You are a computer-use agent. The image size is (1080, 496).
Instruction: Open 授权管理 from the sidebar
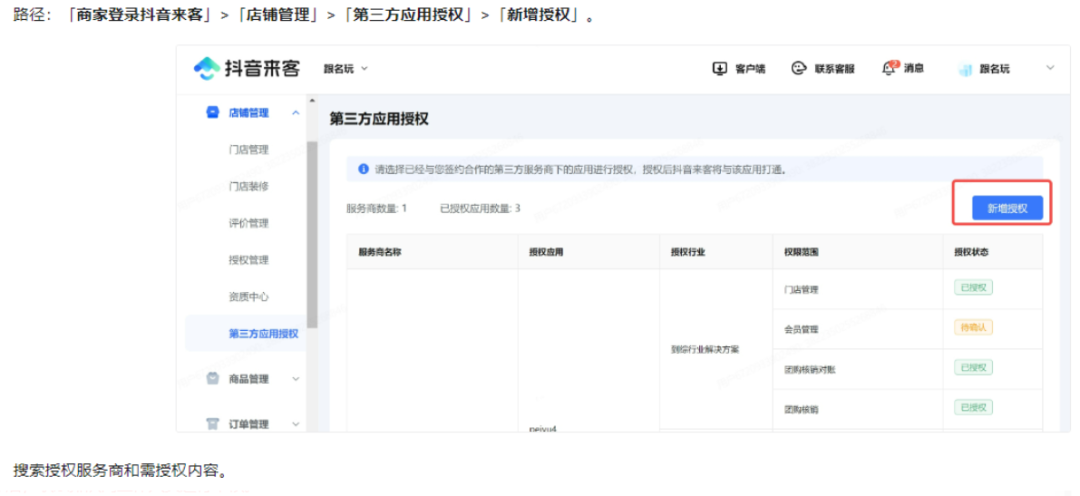pos(248,260)
